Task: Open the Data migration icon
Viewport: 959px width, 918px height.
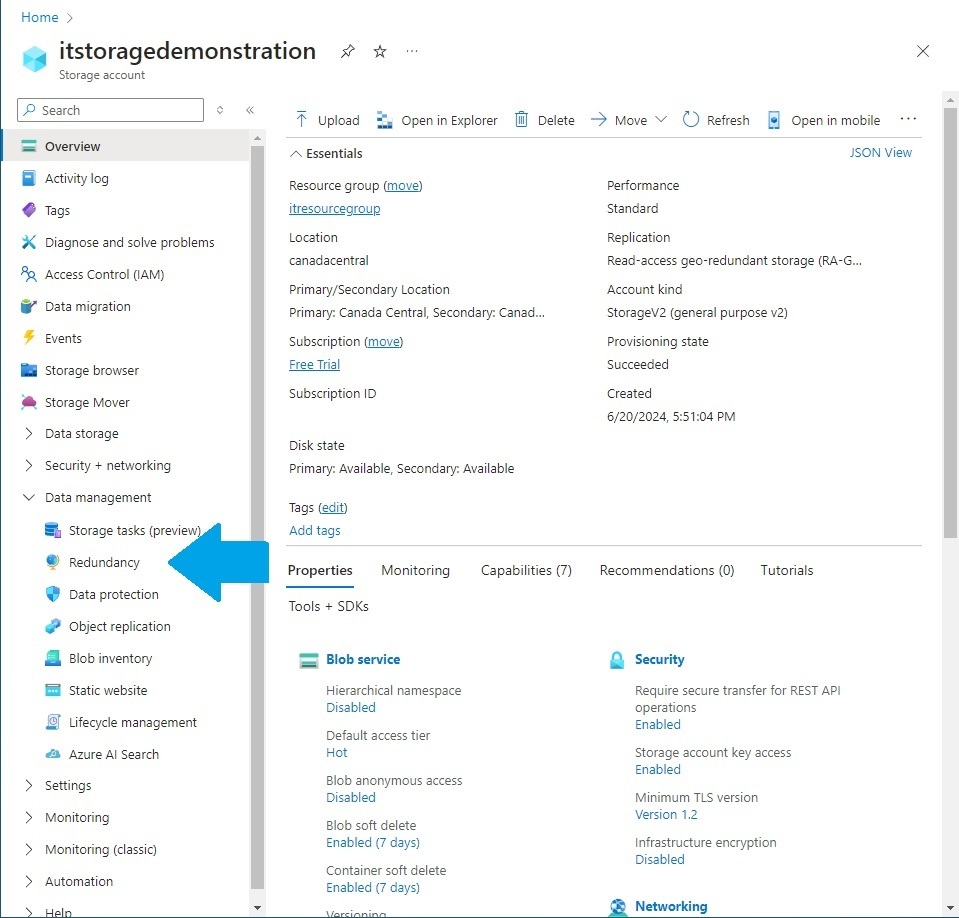Action: [29, 306]
